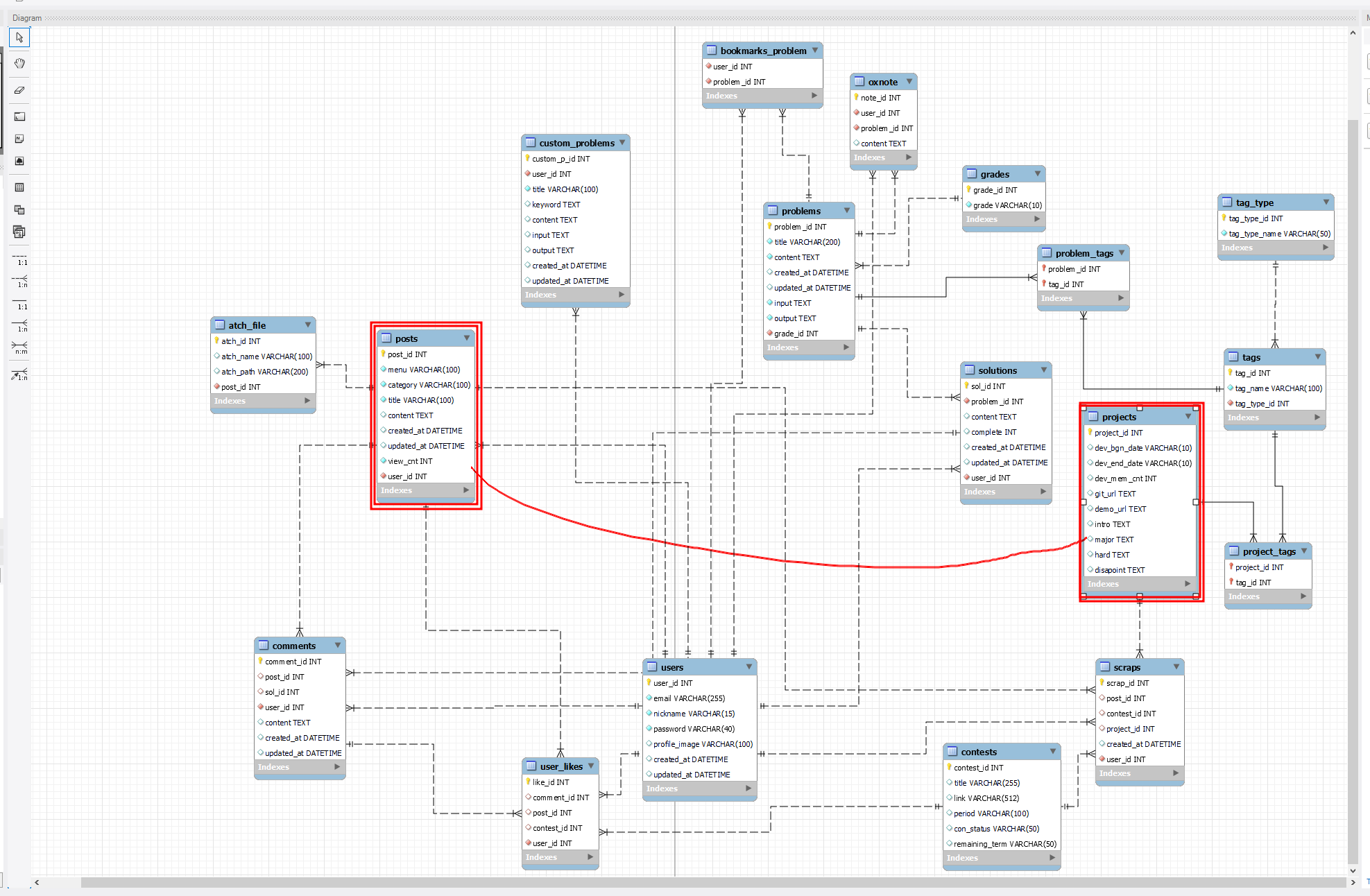
Task: Collapse the users table
Action: (749, 667)
